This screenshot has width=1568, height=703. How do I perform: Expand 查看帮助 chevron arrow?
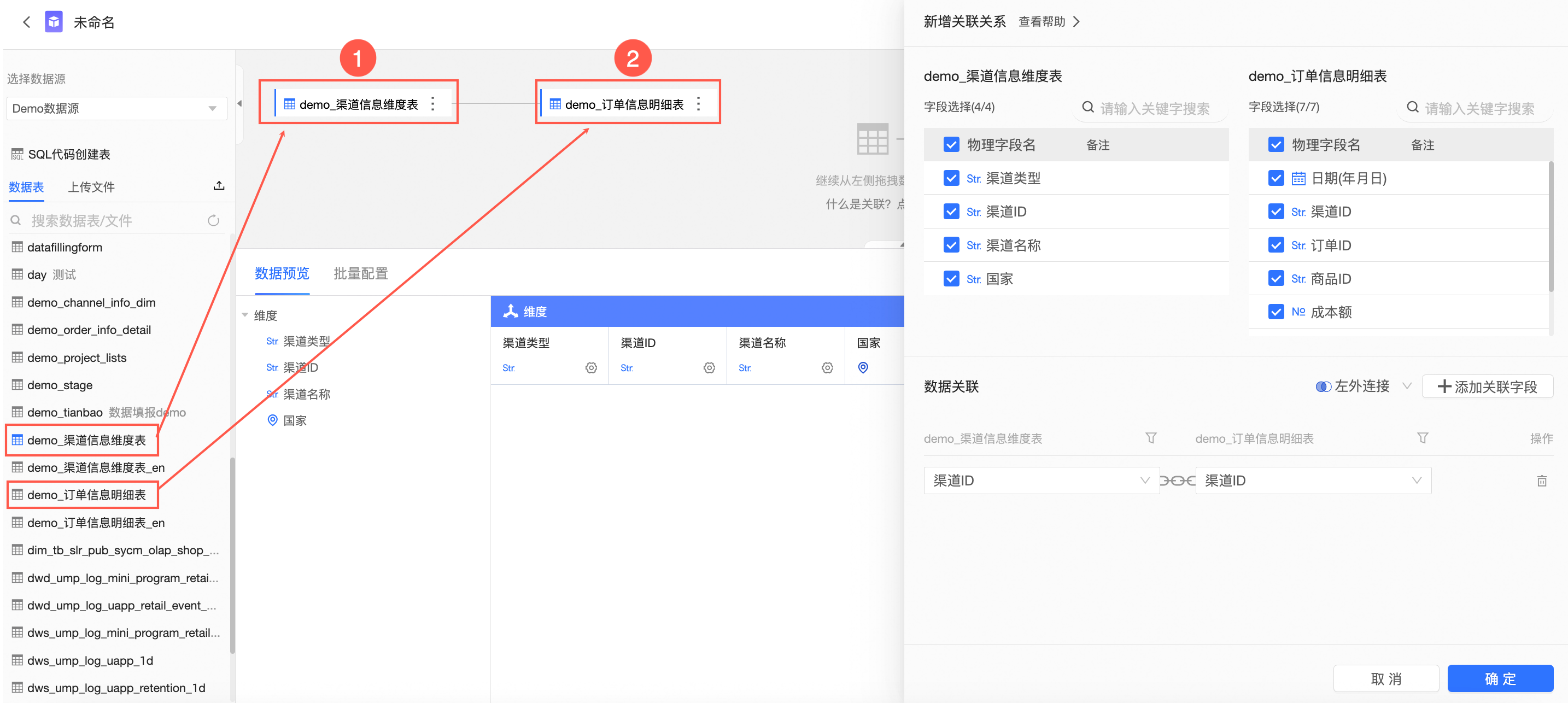click(x=1076, y=22)
